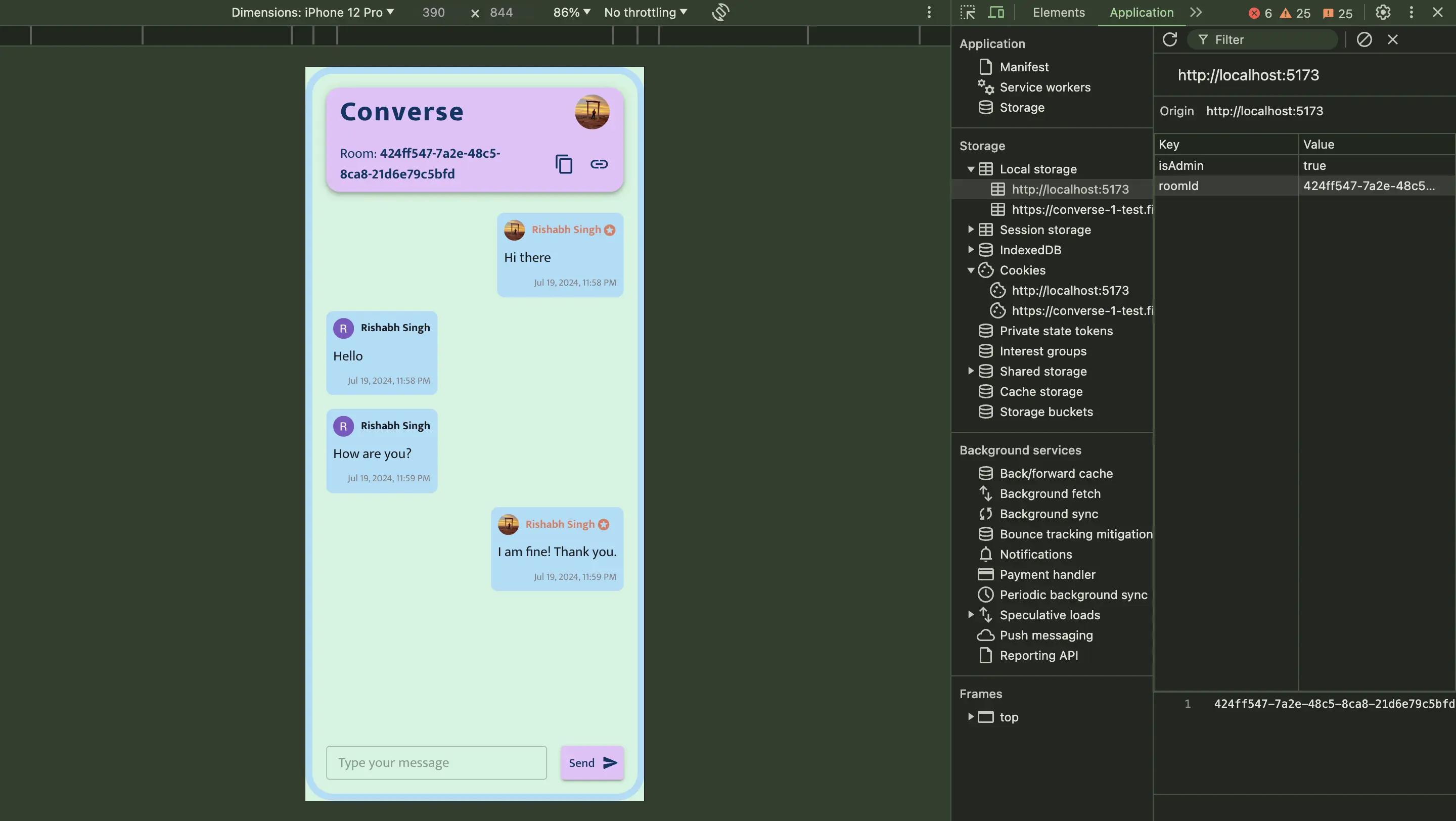The height and width of the screenshot is (821, 1456).
Task: Focus the storage Filter field
Action: [x=1262, y=39]
